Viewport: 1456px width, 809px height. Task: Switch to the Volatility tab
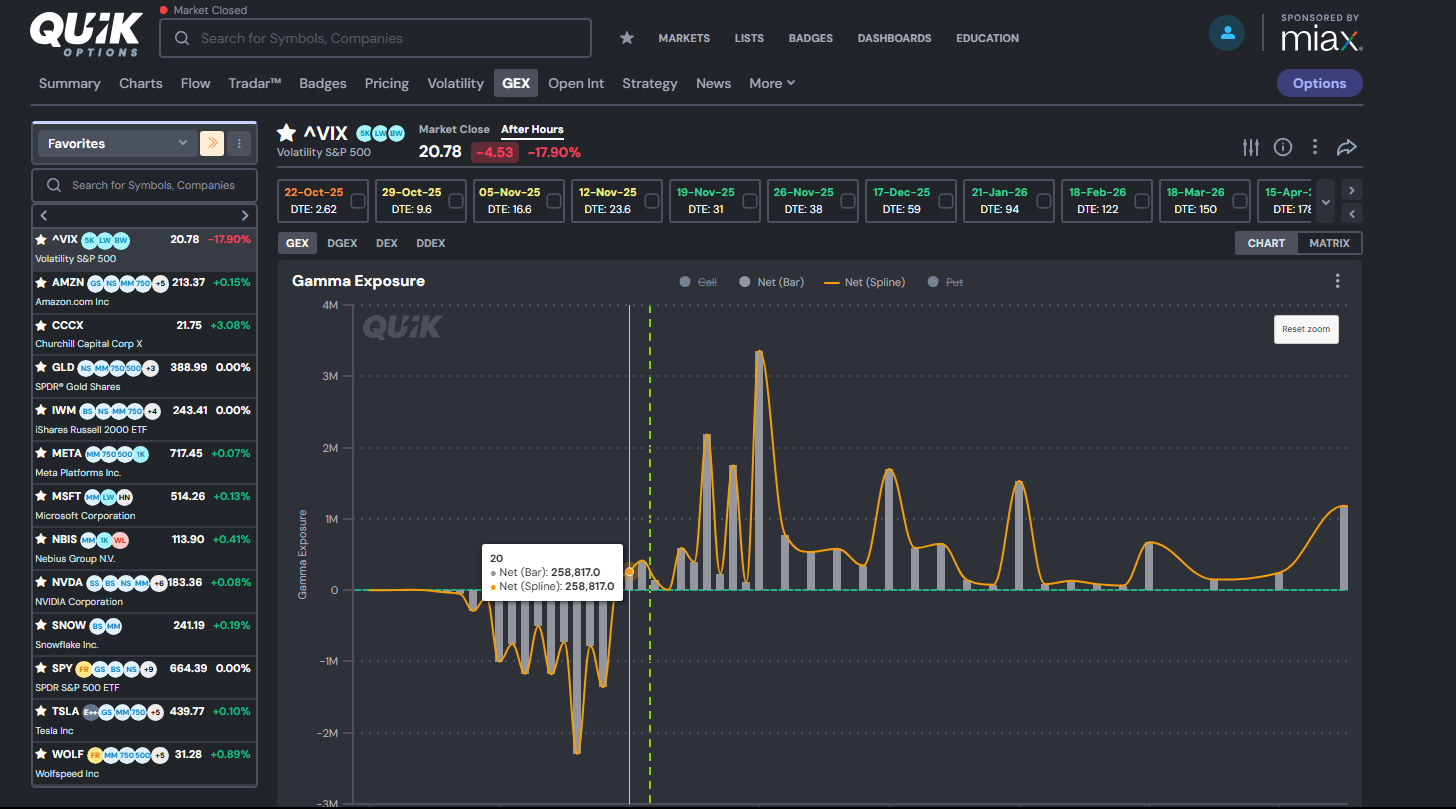point(455,83)
